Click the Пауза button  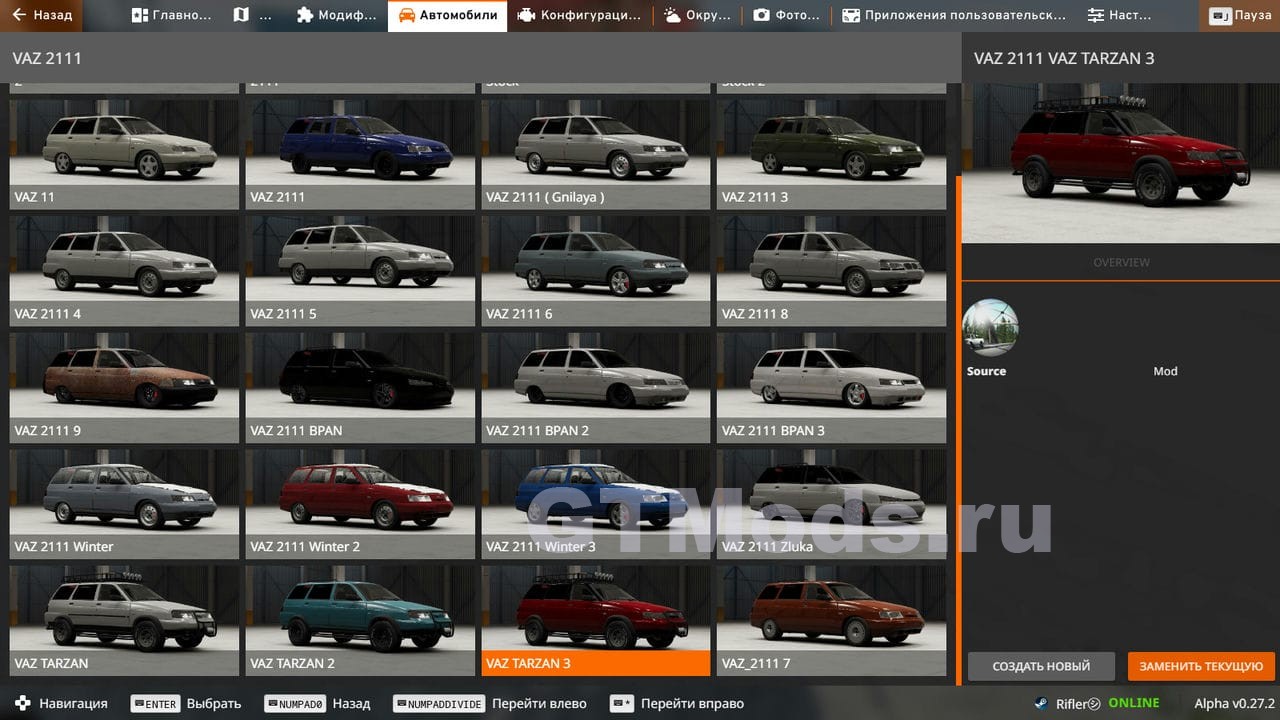(x=1240, y=15)
